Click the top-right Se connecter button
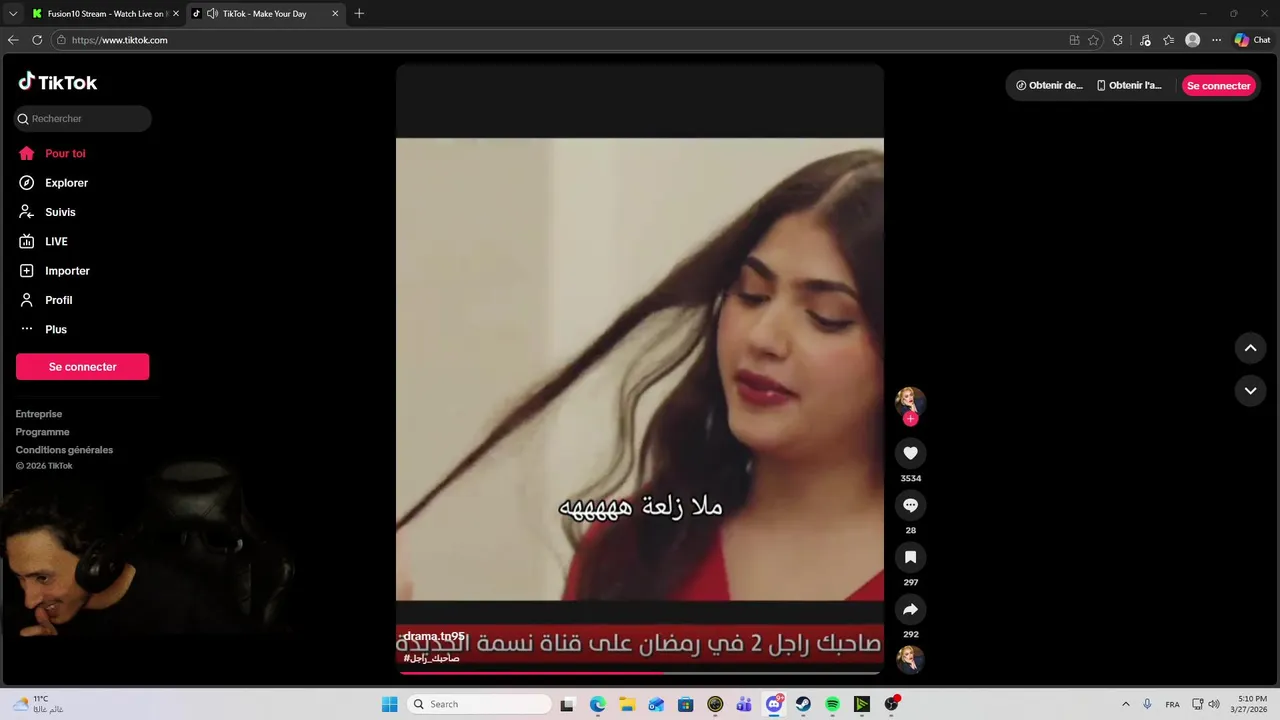The image size is (1280, 720). 1219,85
